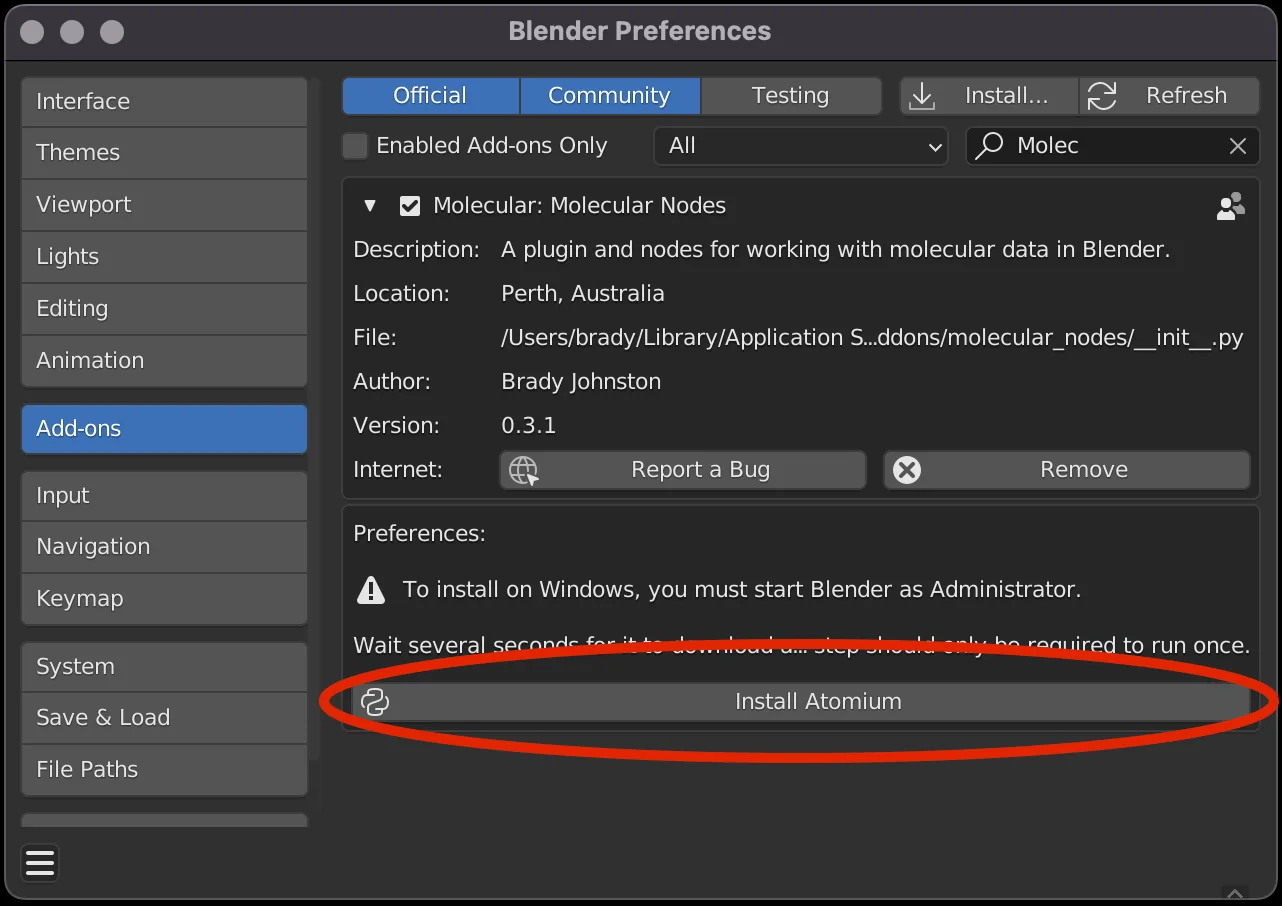Close the Blender Preferences window

tap(32, 32)
